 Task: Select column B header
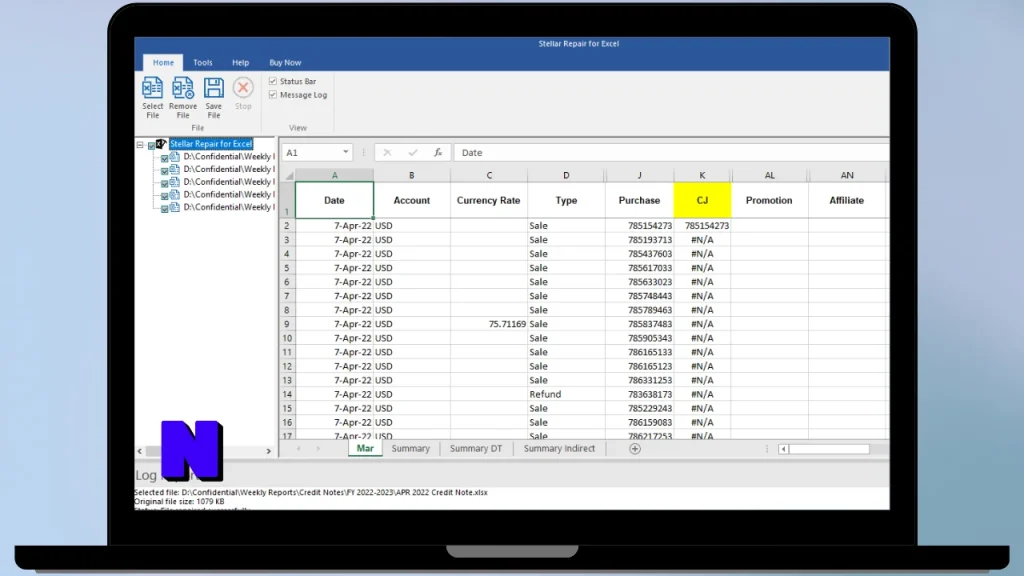(411, 176)
